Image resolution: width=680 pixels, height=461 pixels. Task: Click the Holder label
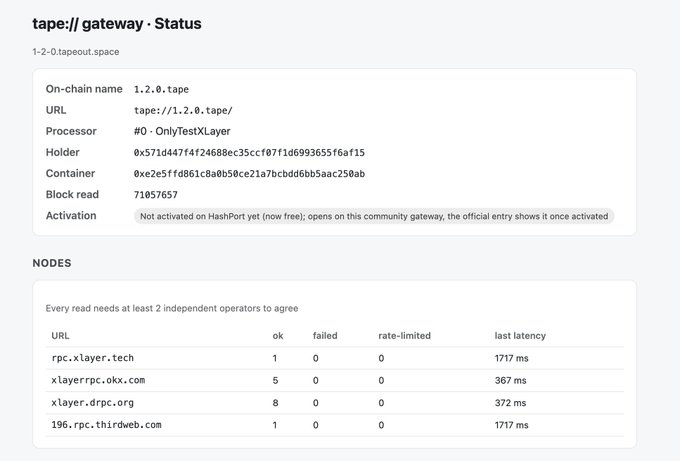[63, 152]
